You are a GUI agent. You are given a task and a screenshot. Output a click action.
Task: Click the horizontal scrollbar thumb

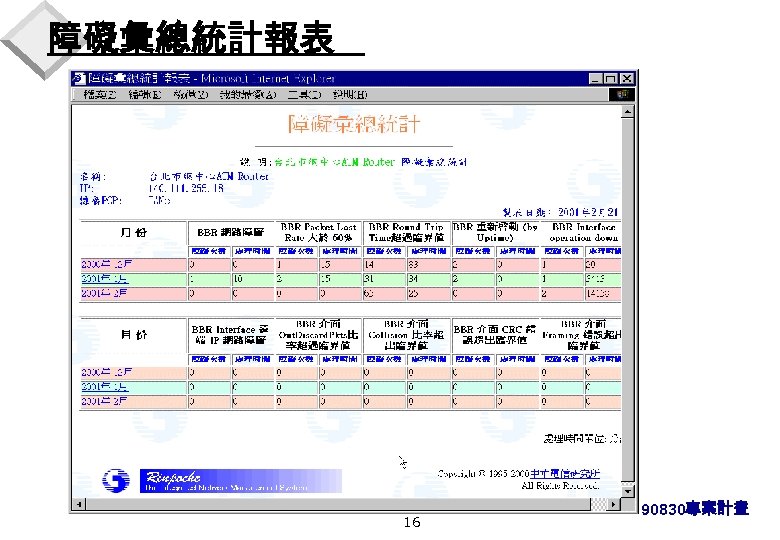tap(337, 504)
